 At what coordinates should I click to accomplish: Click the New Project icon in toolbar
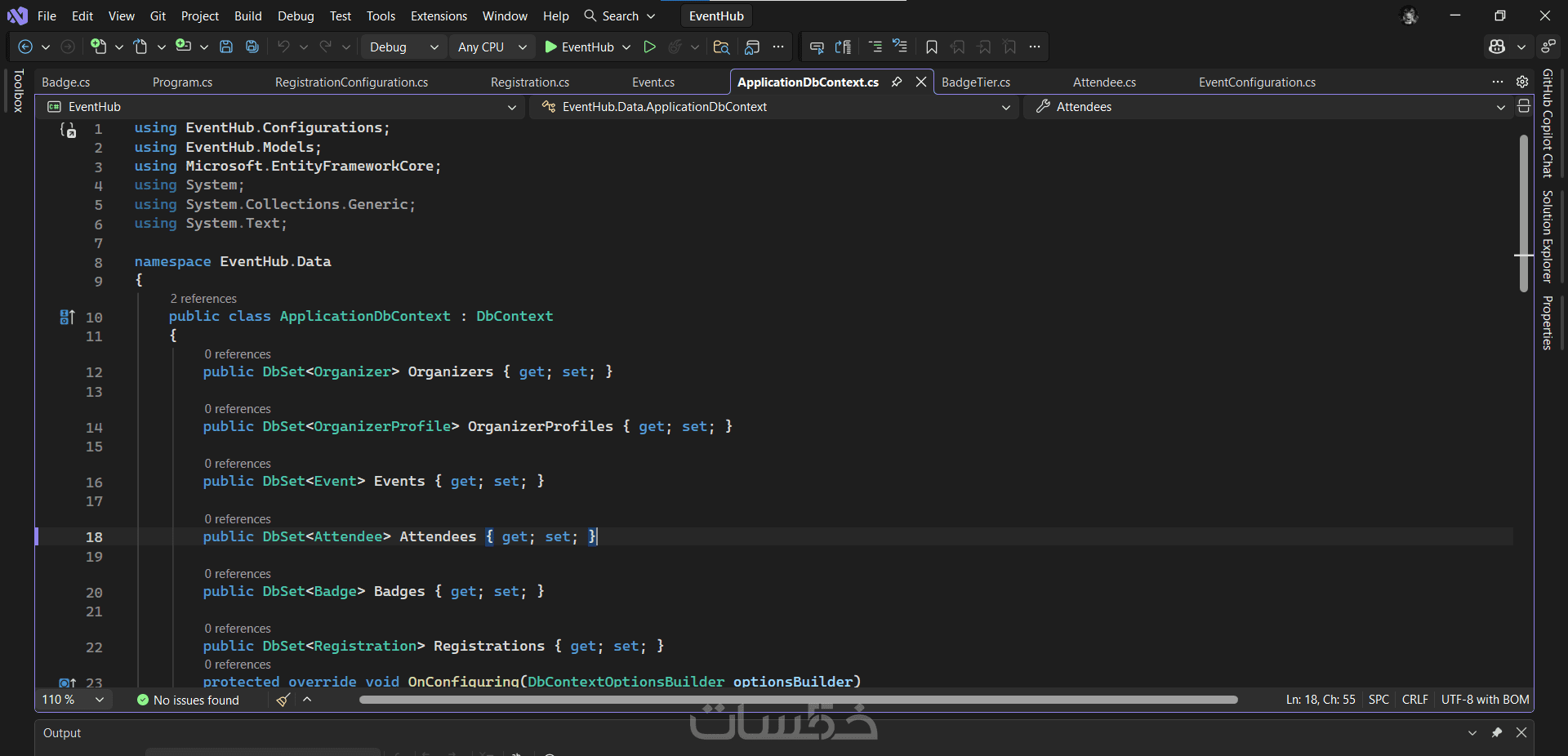click(x=98, y=47)
